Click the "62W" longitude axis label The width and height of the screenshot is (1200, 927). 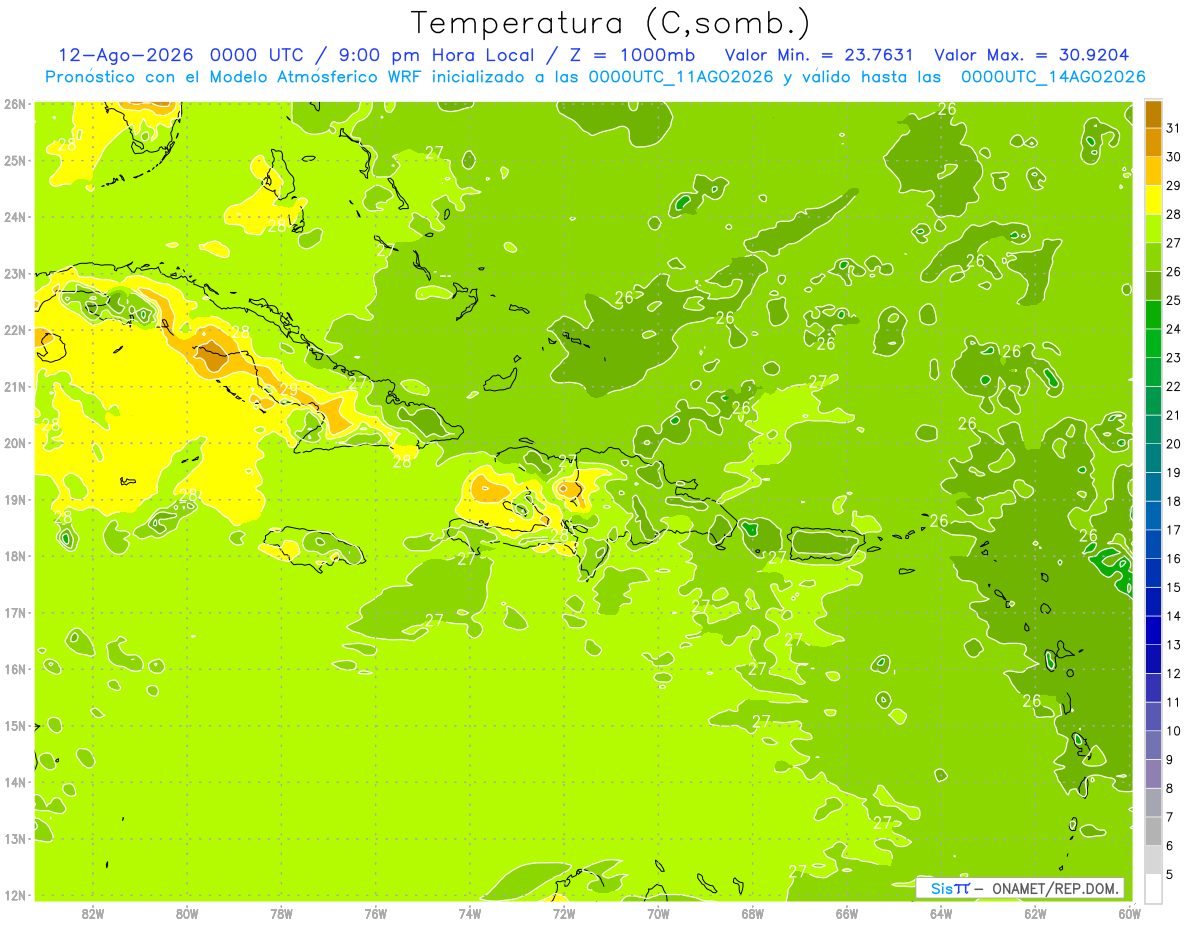click(x=1035, y=913)
